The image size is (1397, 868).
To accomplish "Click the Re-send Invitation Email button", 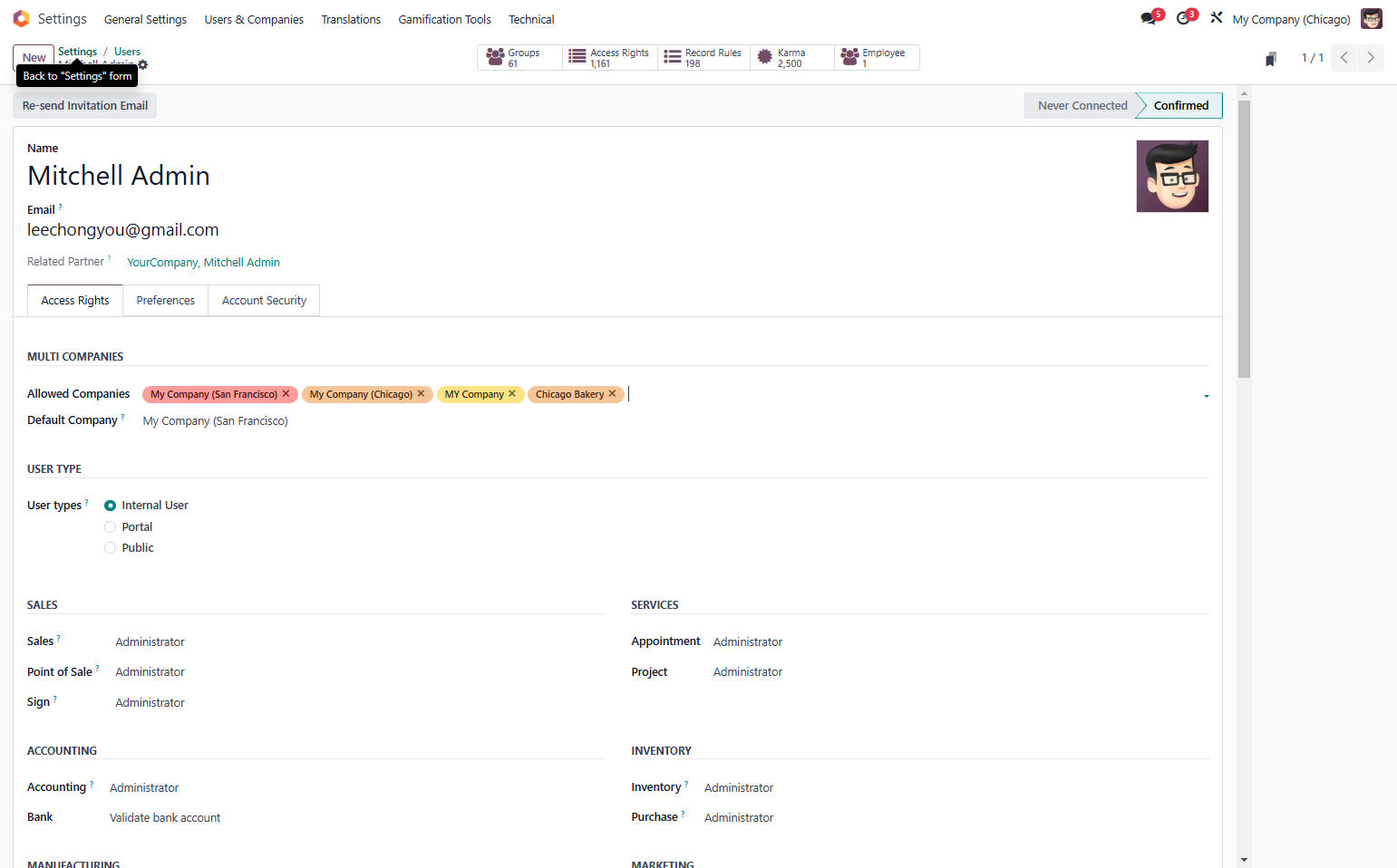I will pyautogui.click(x=85, y=105).
